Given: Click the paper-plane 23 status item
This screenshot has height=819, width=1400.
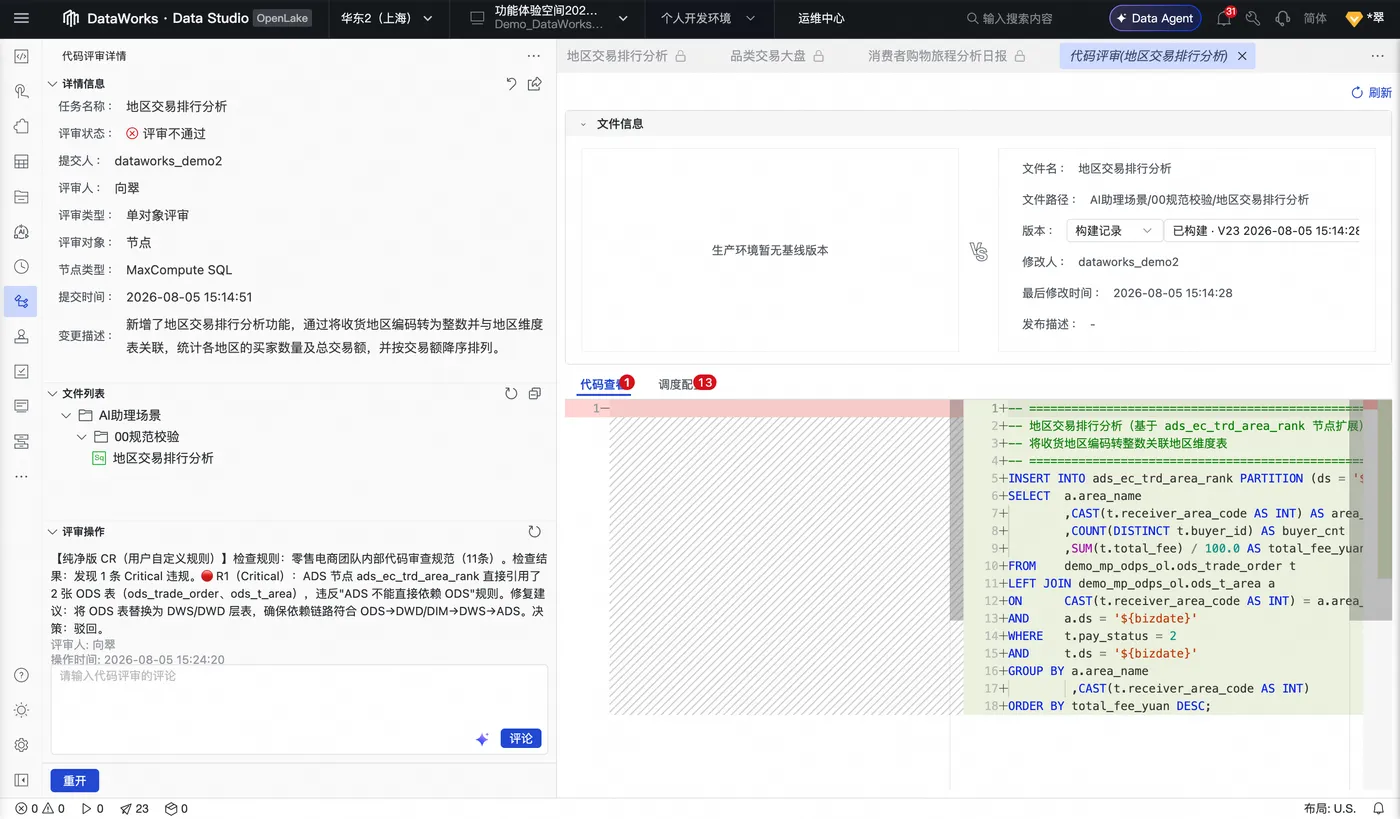Looking at the screenshot, I should pyautogui.click(x=134, y=808).
